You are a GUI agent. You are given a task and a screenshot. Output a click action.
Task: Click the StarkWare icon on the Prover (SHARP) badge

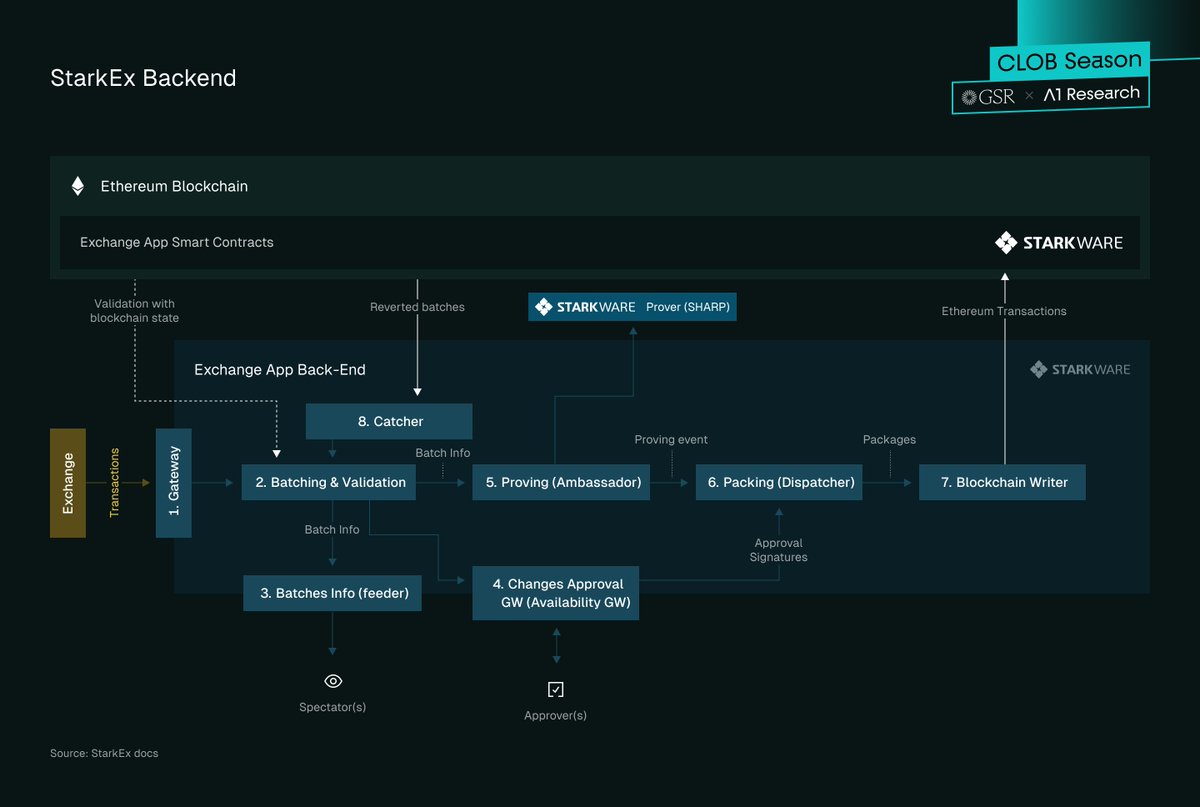point(546,307)
